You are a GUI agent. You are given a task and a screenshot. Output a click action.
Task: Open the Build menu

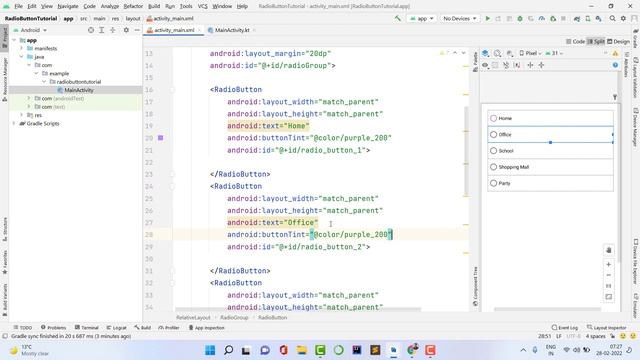[154, 6]
